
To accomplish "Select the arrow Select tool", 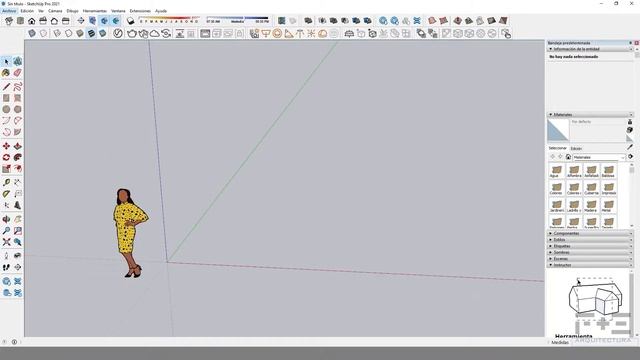I will pyautogui.click(x=6, y=62).
